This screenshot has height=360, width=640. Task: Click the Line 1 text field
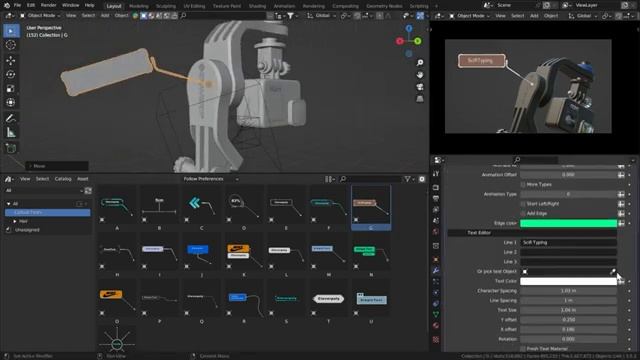[568, 242]
